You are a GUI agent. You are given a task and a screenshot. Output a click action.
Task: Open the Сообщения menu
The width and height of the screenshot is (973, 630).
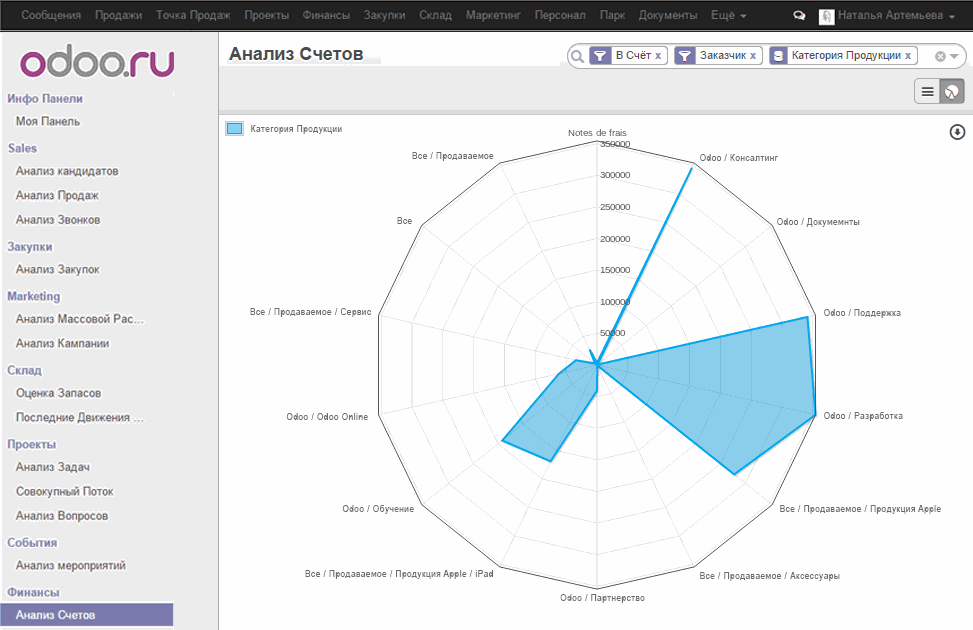pyautogui.click(x=51, y=15)
